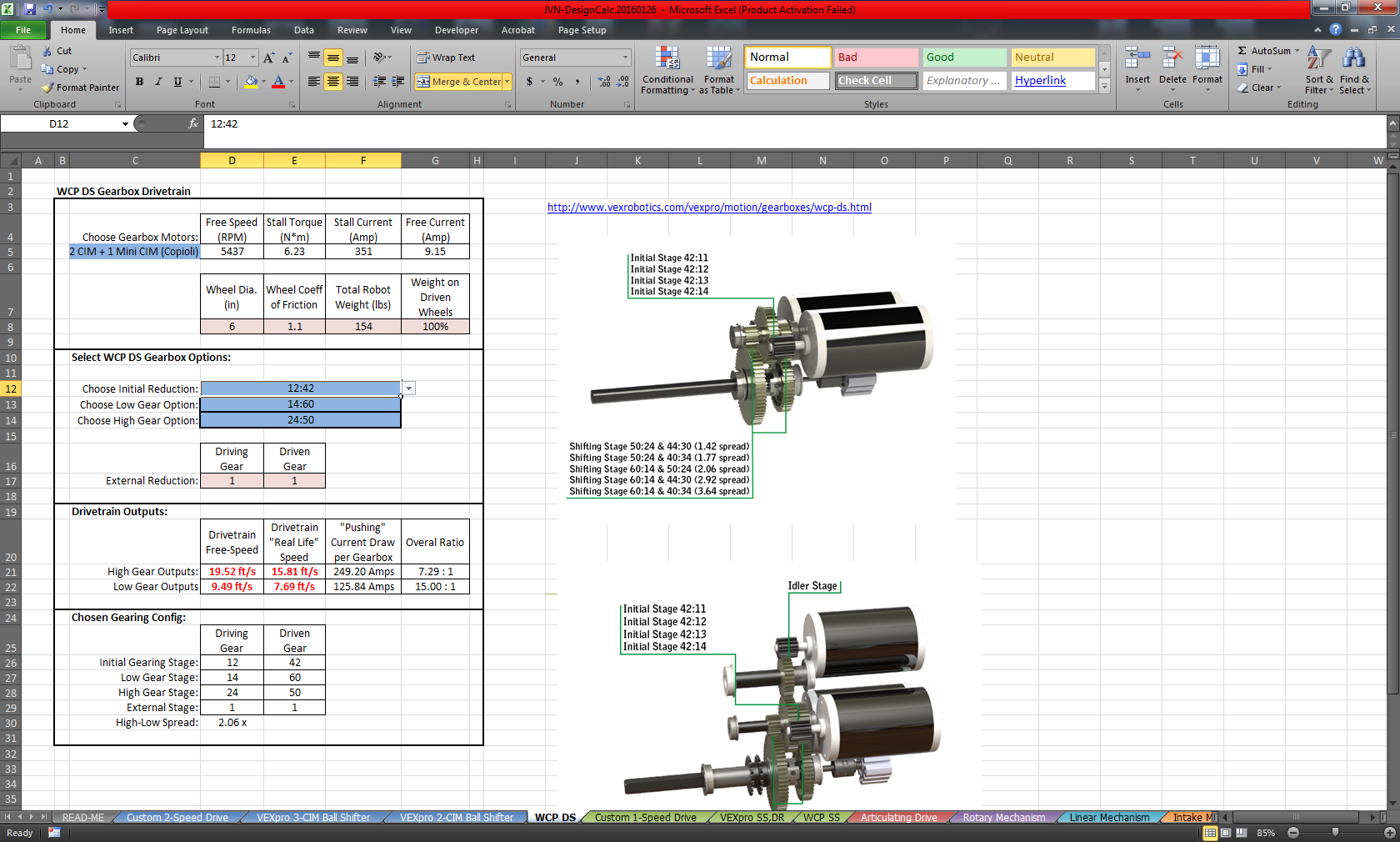Toggle Underline formatting
Viewport: 1400px width, 842px height.
pyautogui.click(x=177, y=82)
